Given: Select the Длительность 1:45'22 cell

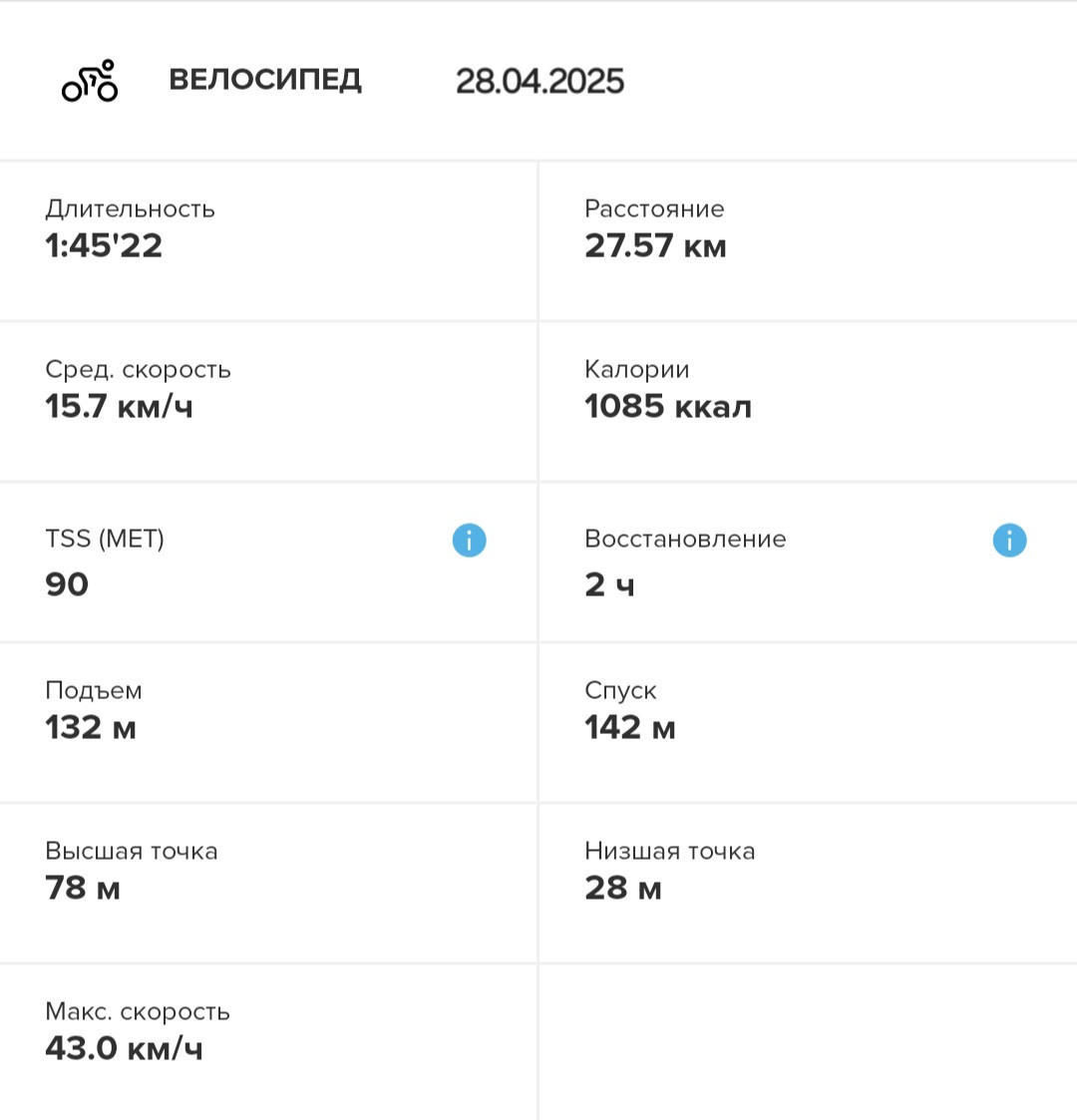Looking at the screenshot, I should (268, 241).
